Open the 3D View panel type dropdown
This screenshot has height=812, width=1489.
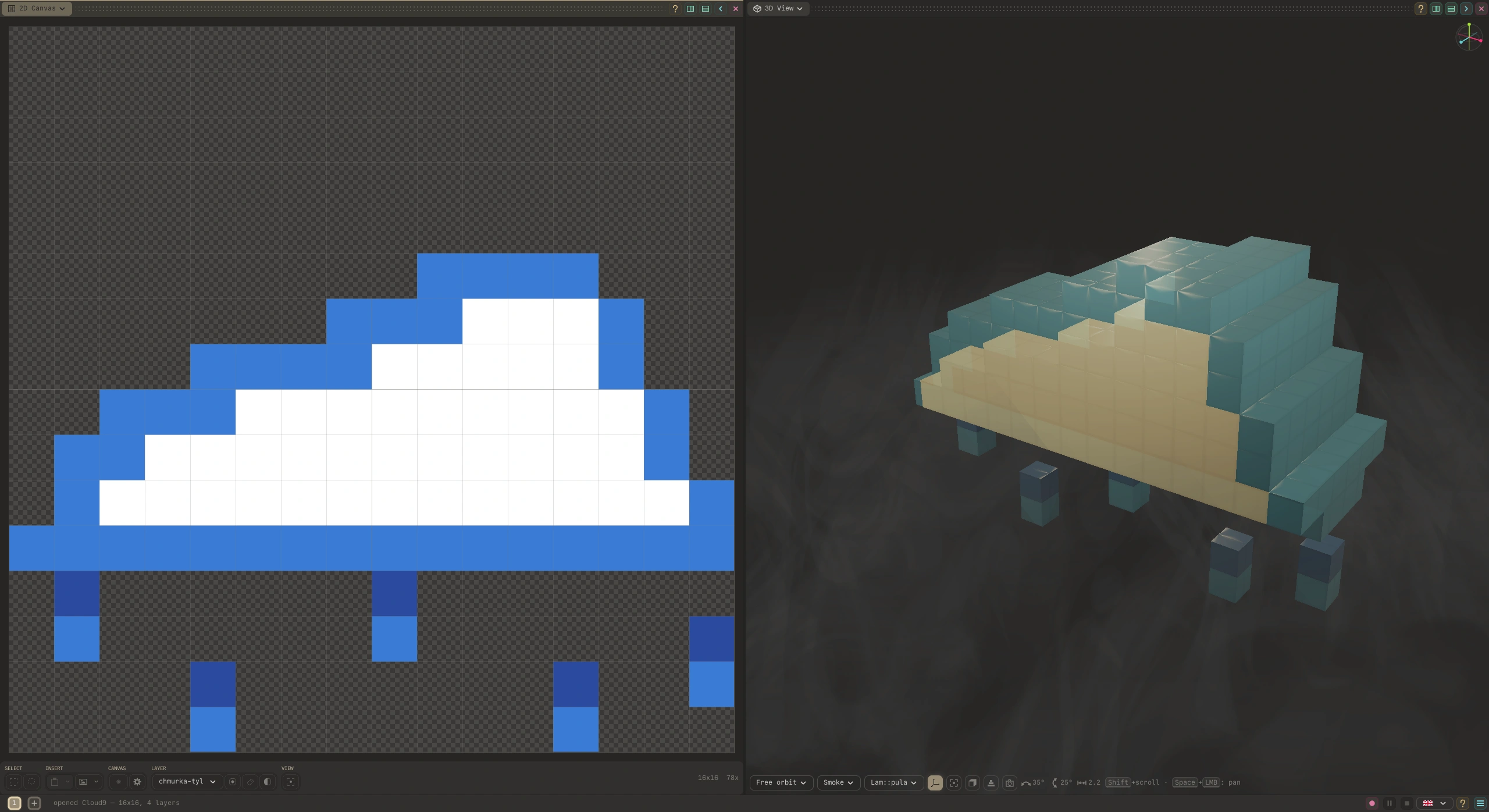pos(778,9)
